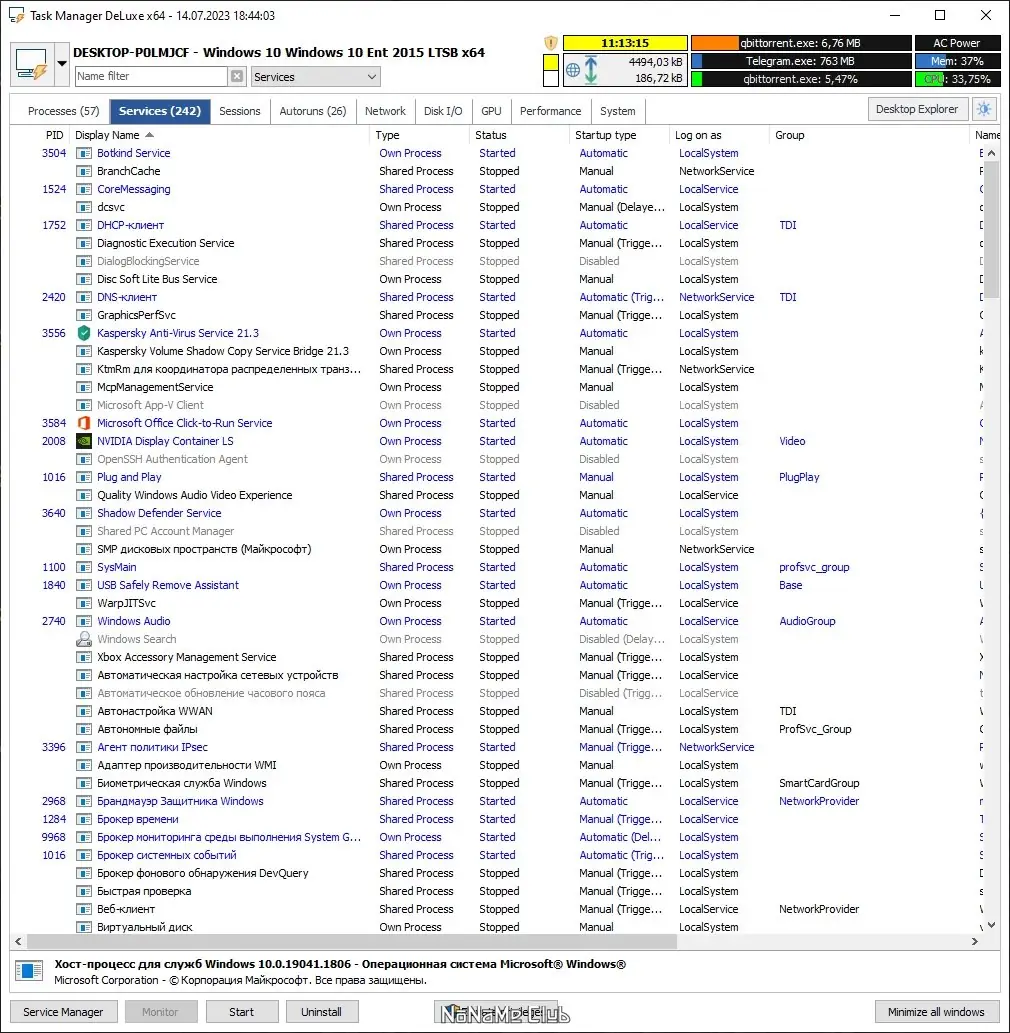Sort by Display Name column header

(219, 135)
